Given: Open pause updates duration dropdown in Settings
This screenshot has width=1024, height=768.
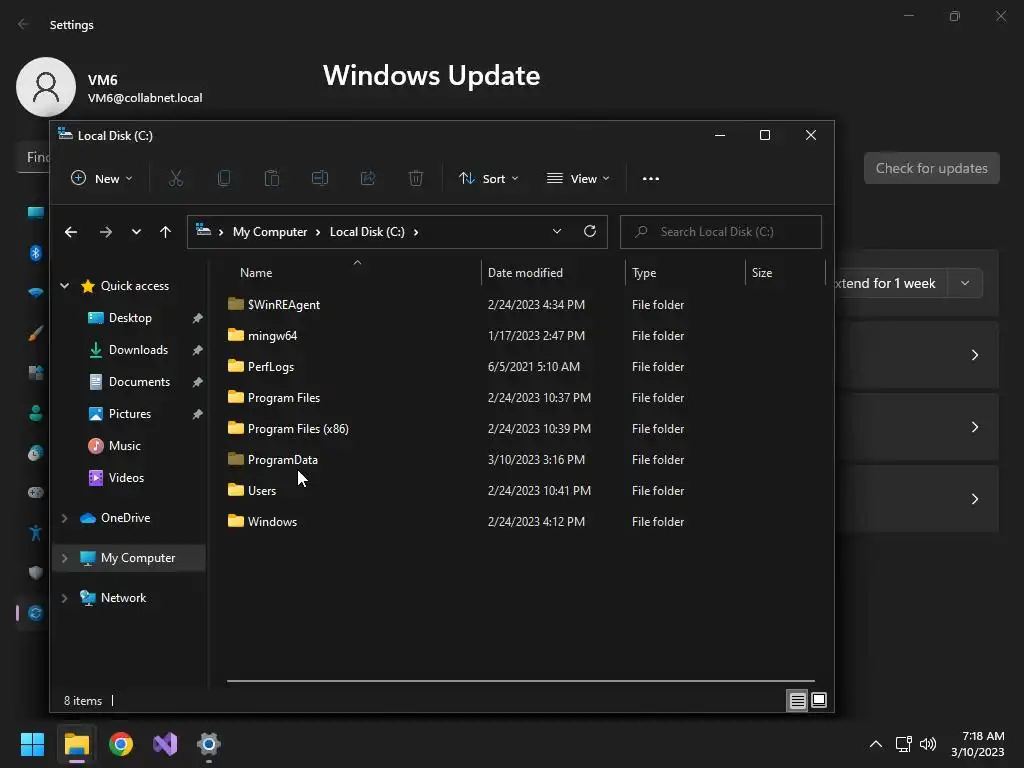Looking at the screenshot, I should coord(965,283).
